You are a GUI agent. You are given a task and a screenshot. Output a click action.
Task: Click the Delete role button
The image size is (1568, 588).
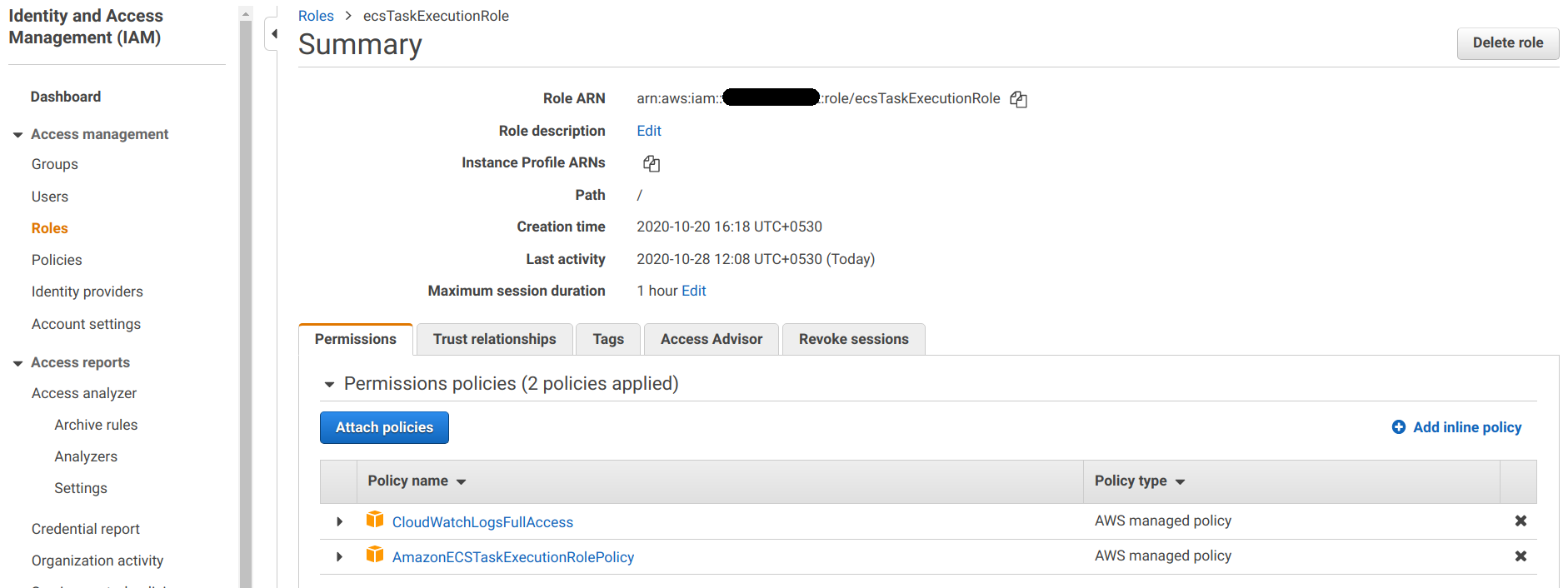pyautogui.click(x=1507, y=43)
